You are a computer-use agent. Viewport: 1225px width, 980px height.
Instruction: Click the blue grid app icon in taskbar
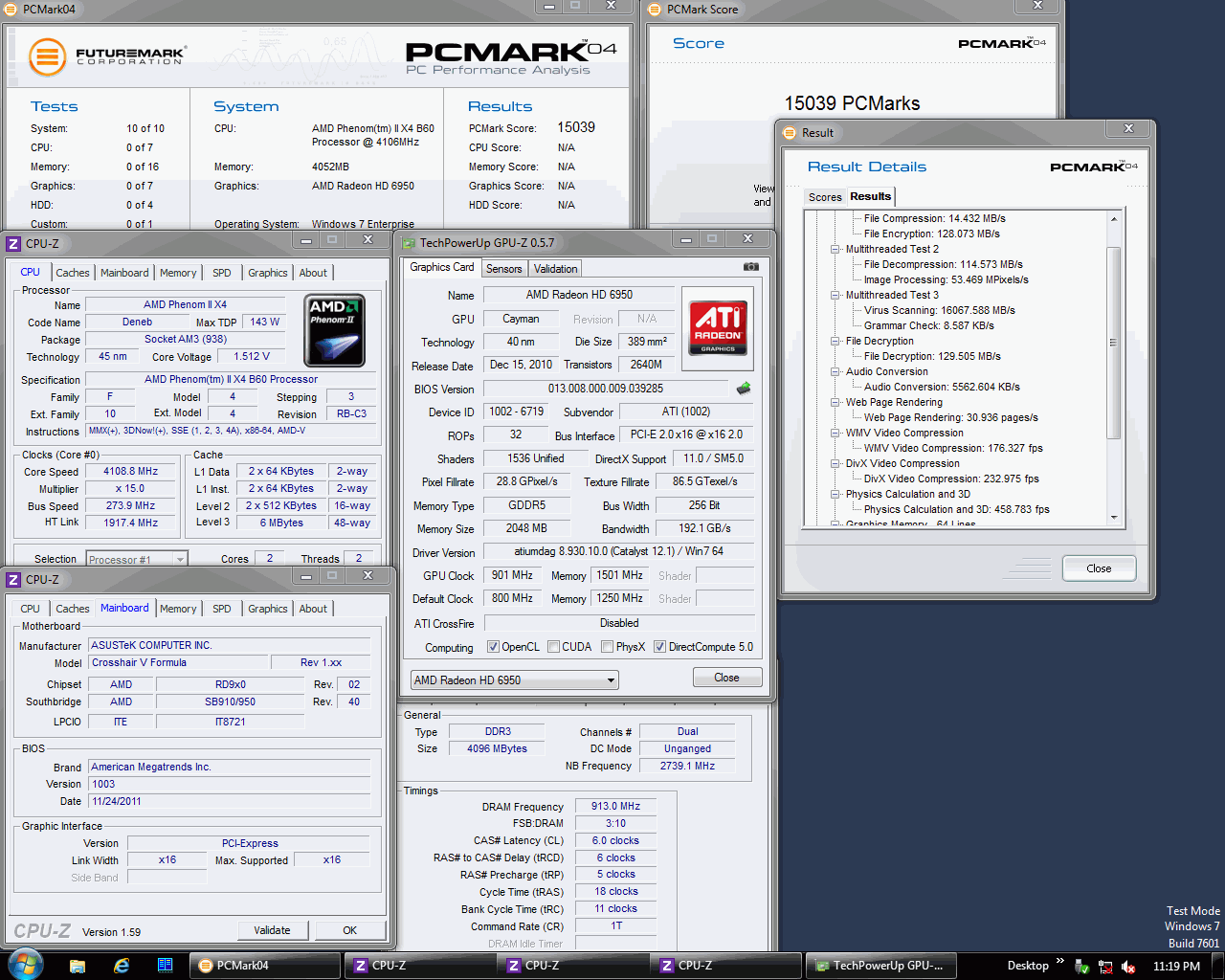click(x=165, y=965)
